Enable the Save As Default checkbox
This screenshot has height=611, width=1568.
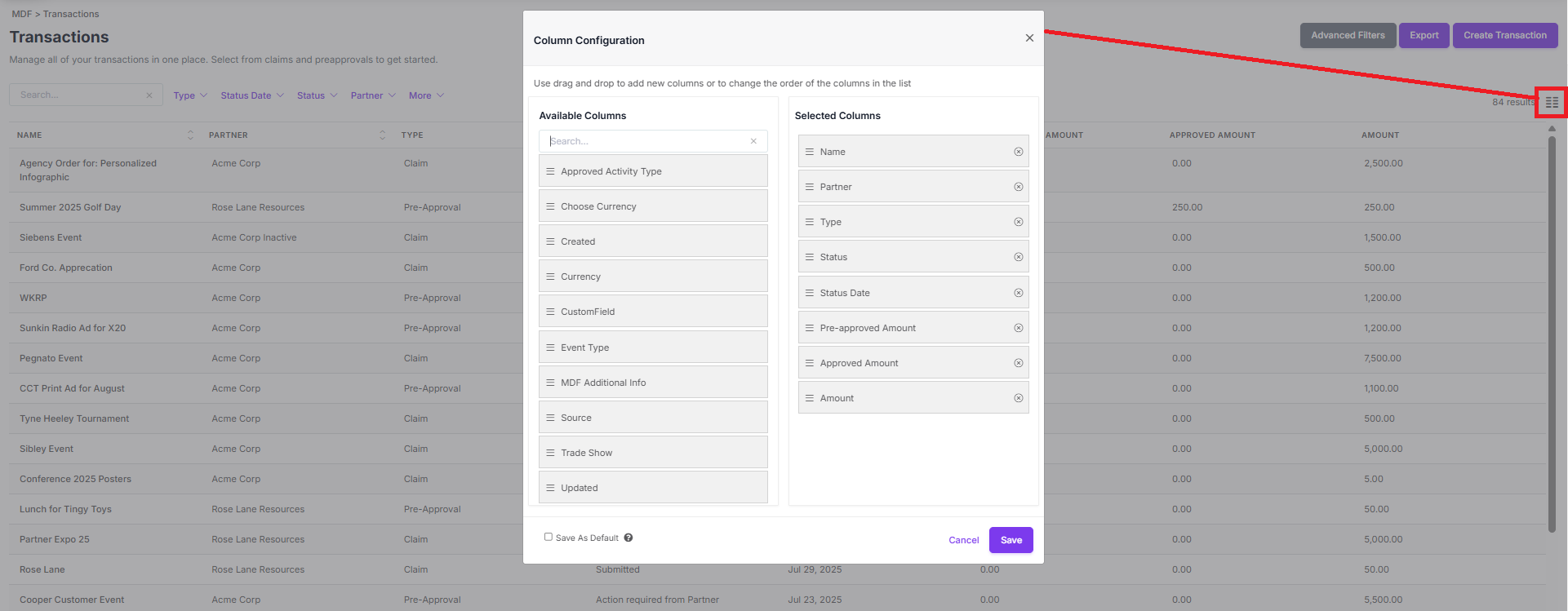tap(549, 537)
